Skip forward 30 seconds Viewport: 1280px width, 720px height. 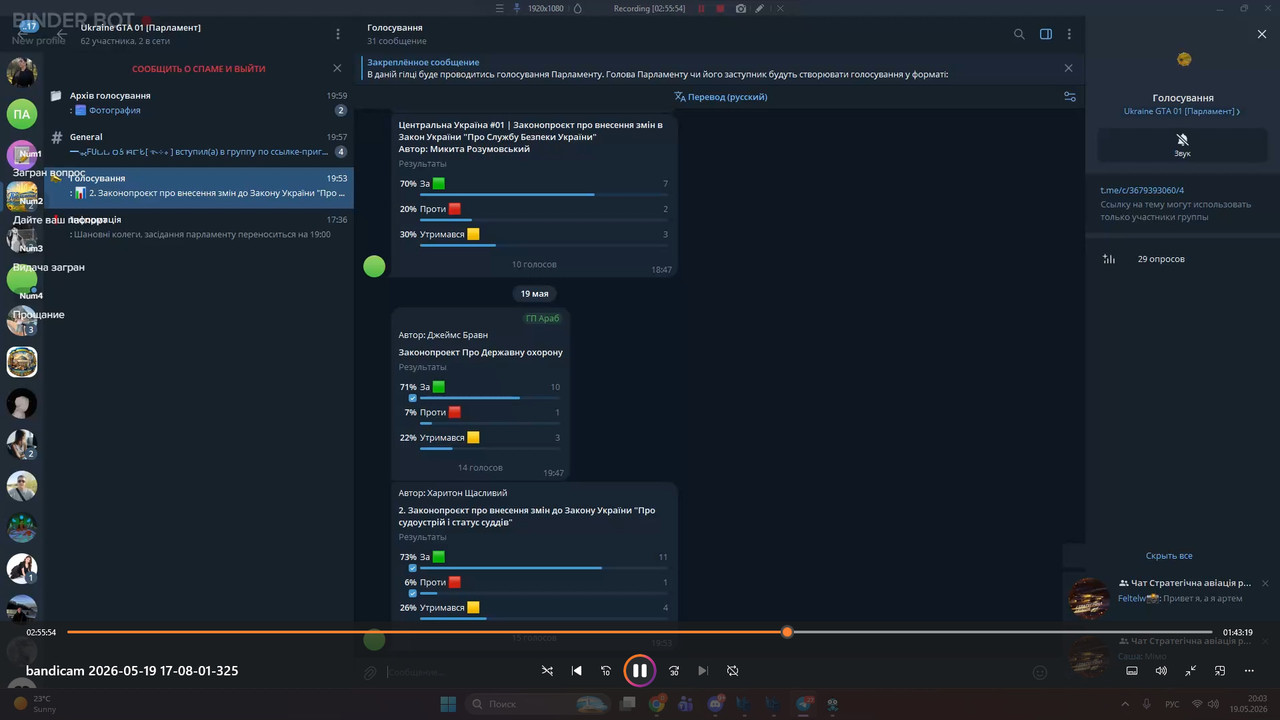tap(674, 671)
